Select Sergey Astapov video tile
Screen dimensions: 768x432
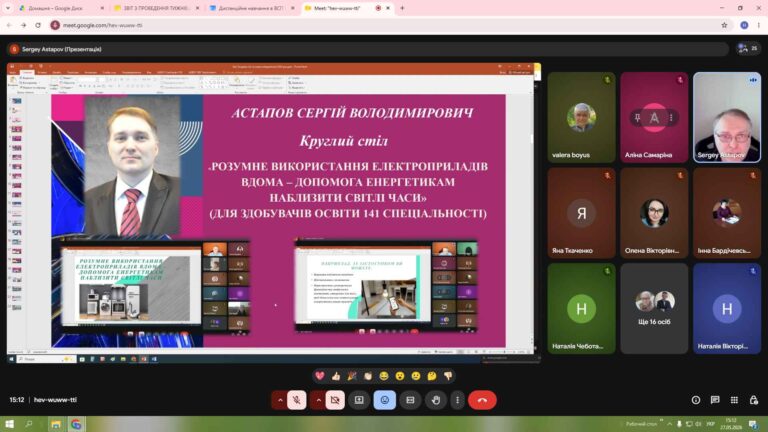pos(727,118)
